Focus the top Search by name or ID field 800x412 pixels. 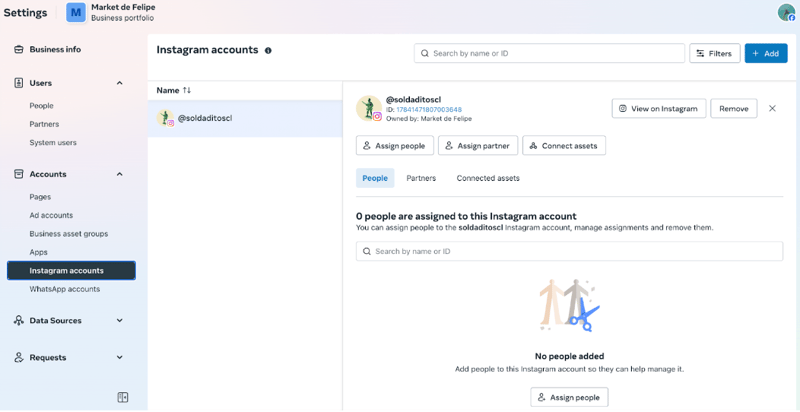(x=549, y=53)
